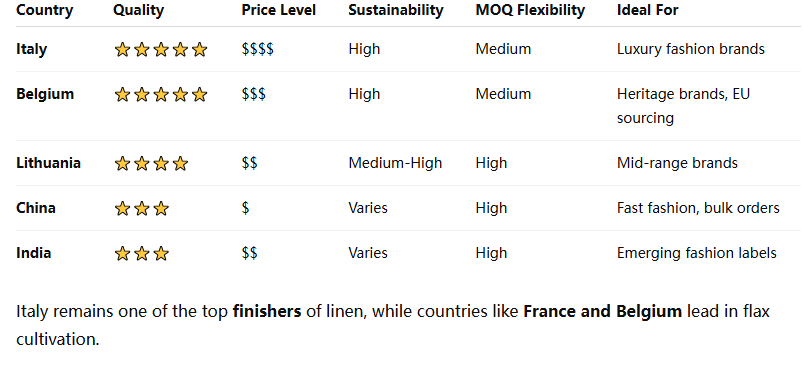Click bold 'France and Belgium' text
This screenshot has width=803, height=372.
tap(602, 312)
